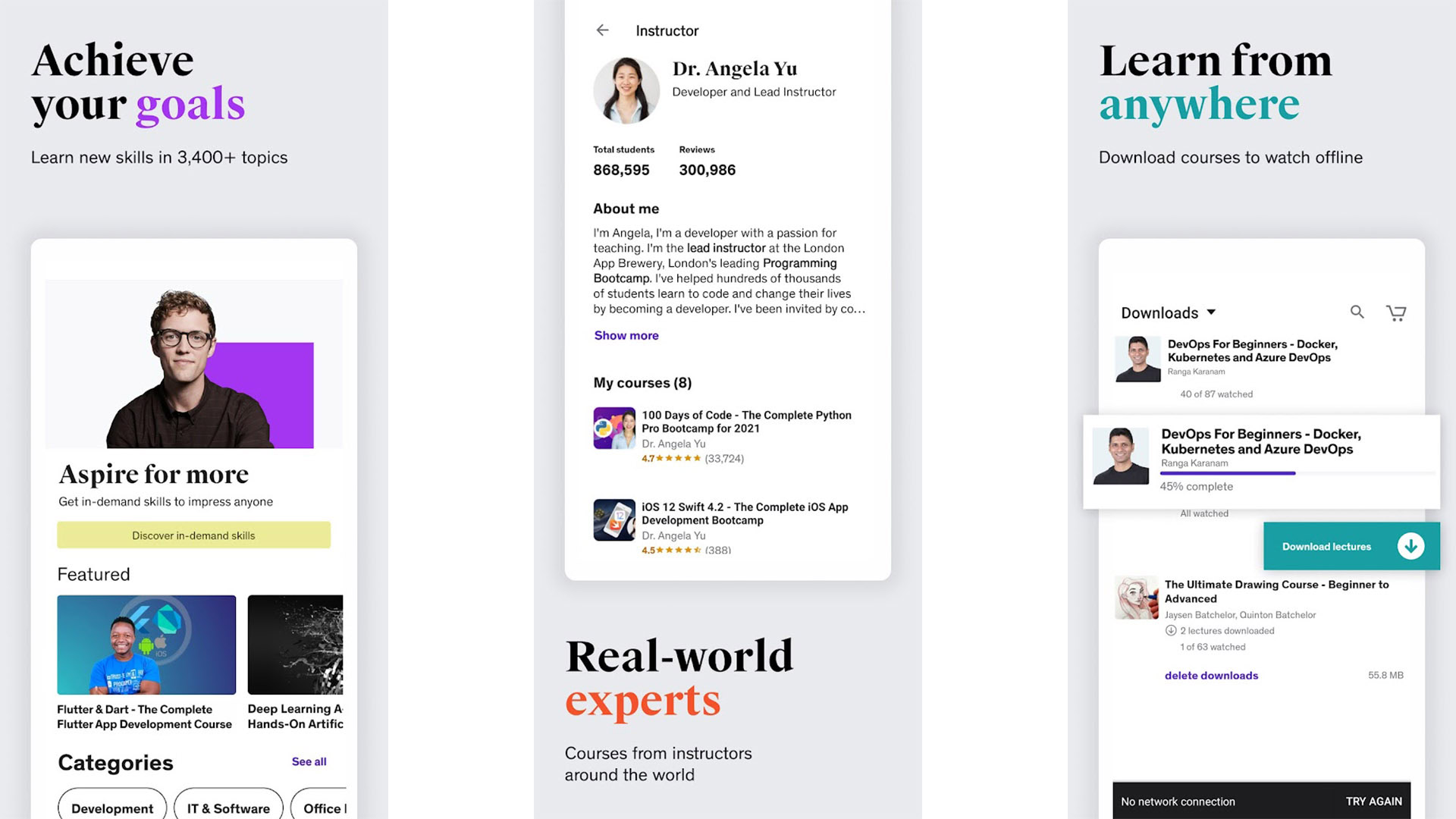Click Discover in-demand skills button

pyautogui.click(x=194, y=535)
